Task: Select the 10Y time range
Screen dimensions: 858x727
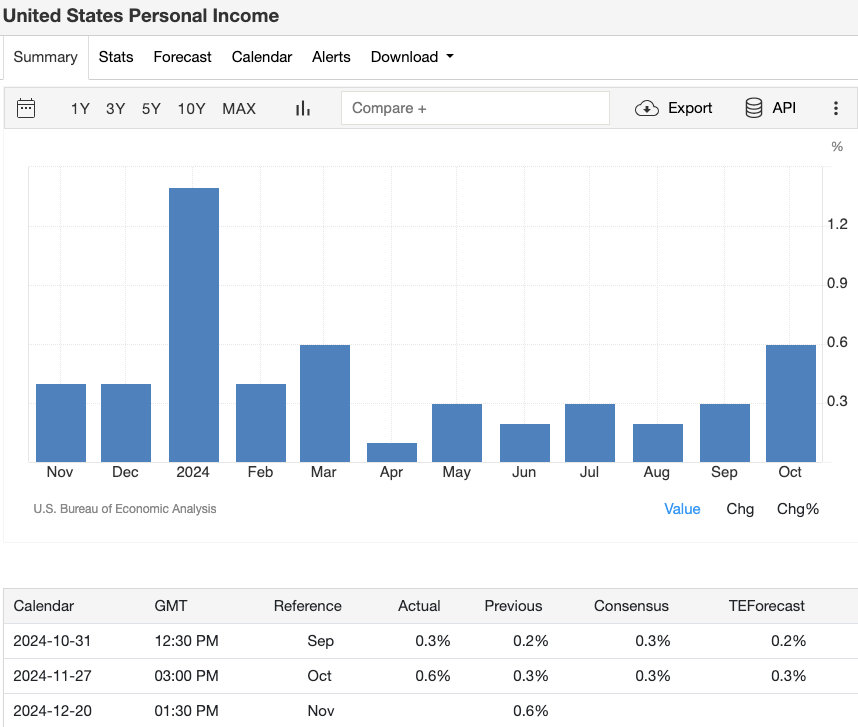Action: 191,109
